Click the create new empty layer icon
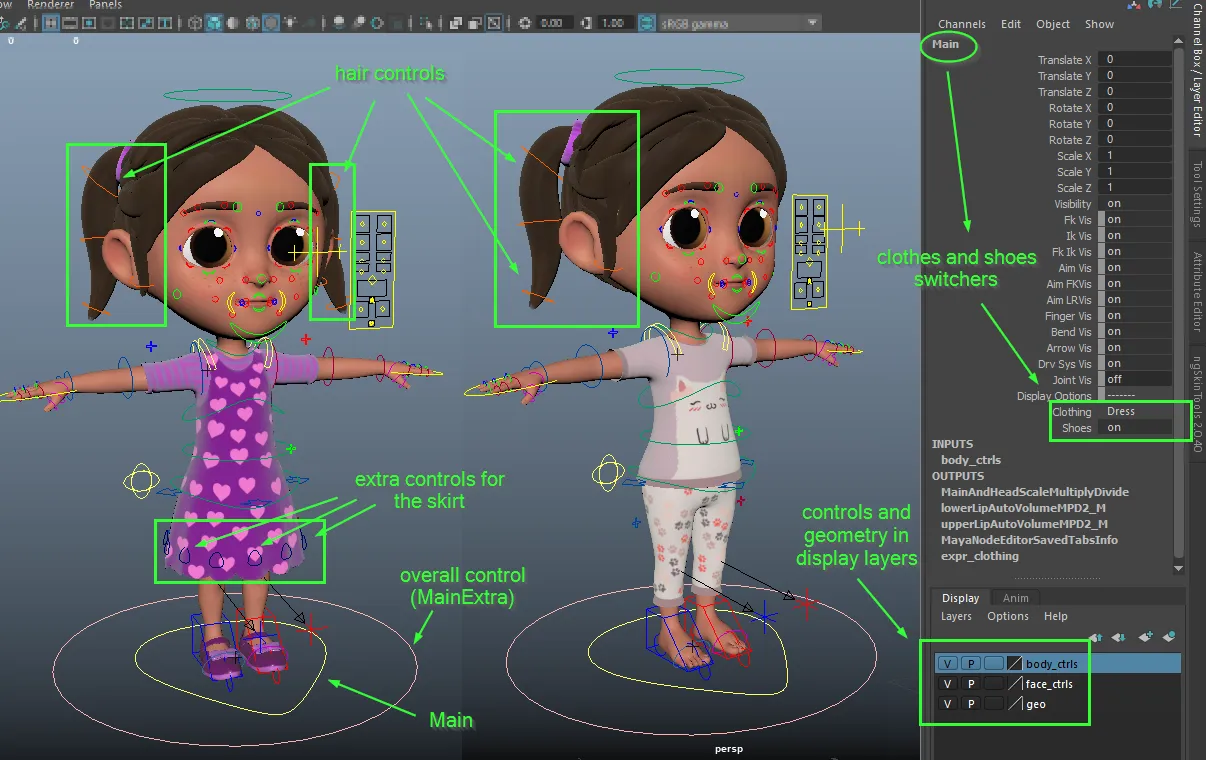The width and height of the screenshot is (1206, 760). click(x=1146, y=636)
